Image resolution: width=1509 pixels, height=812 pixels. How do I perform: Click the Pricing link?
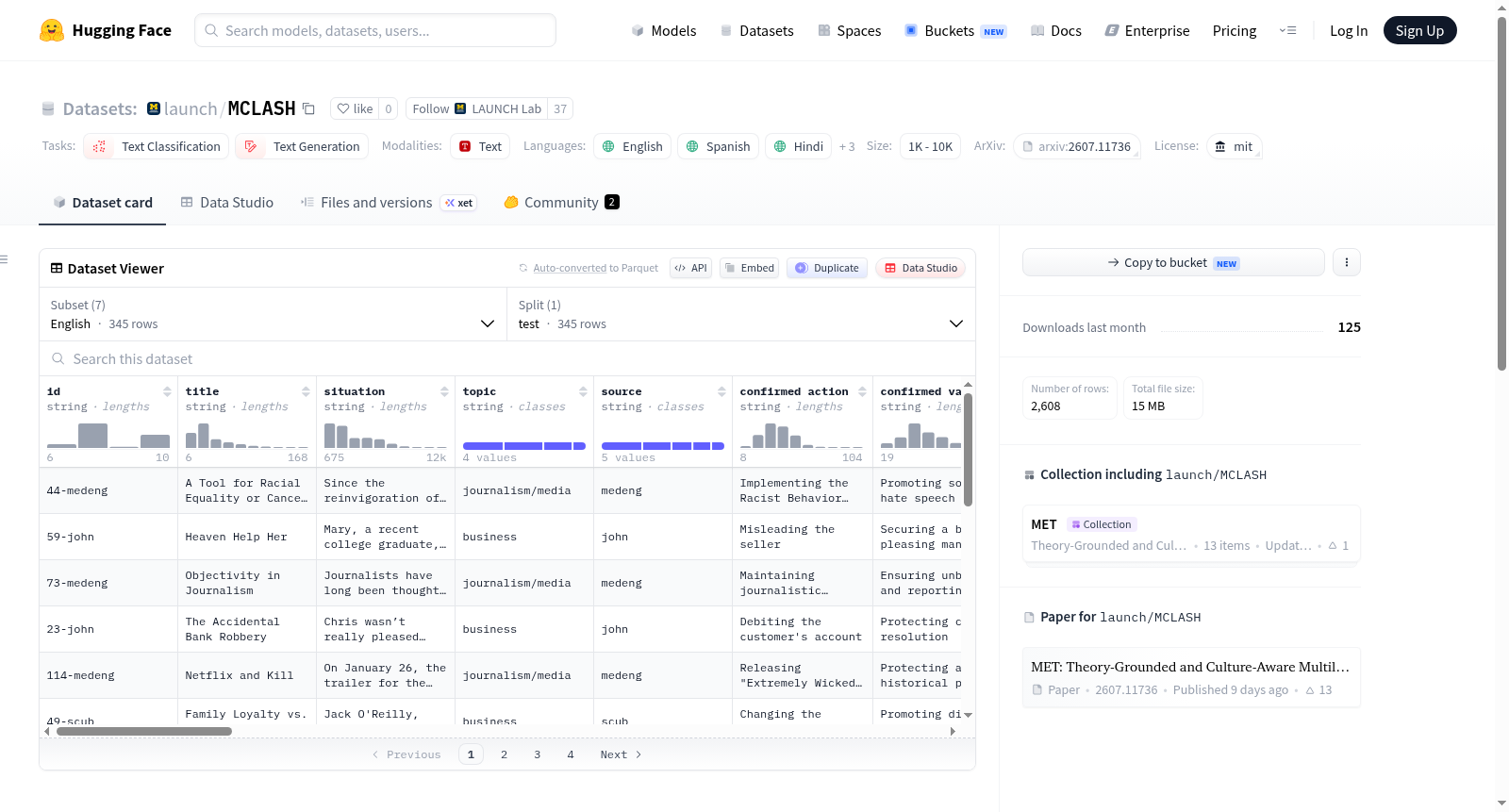click(x=1235, y=30)
